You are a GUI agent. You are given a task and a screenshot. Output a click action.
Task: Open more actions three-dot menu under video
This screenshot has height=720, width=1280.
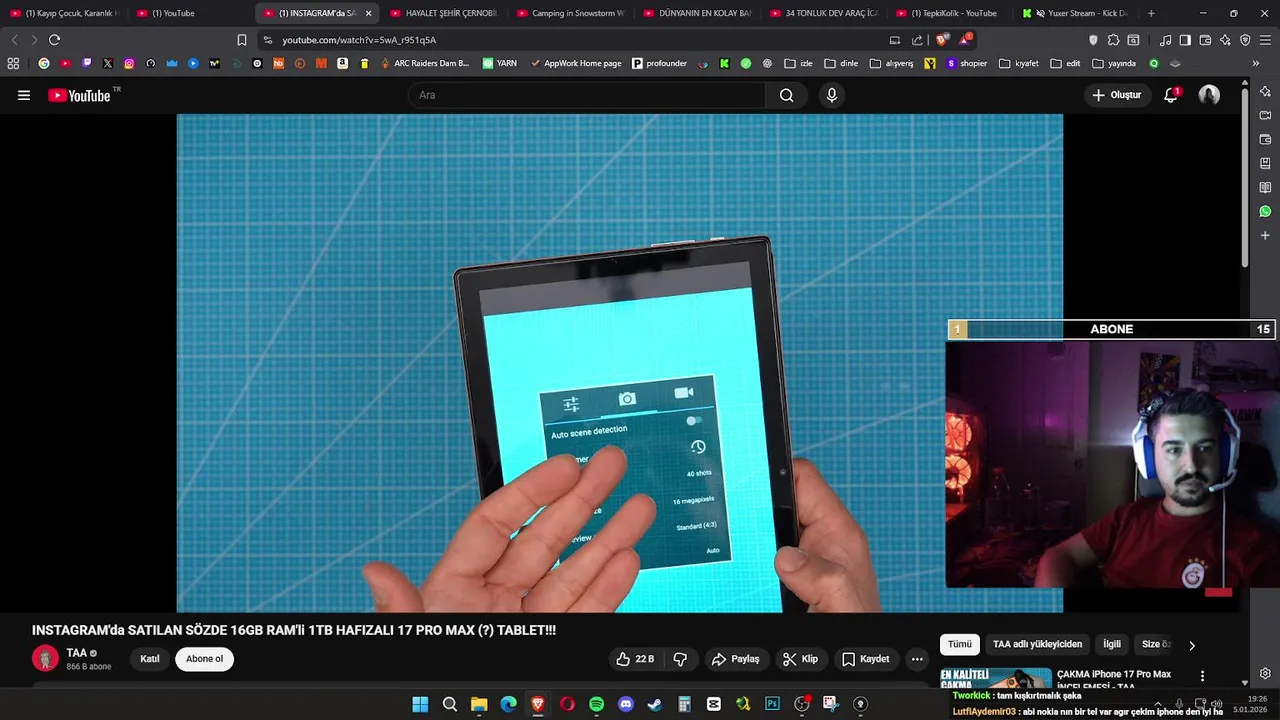point(917,659)
